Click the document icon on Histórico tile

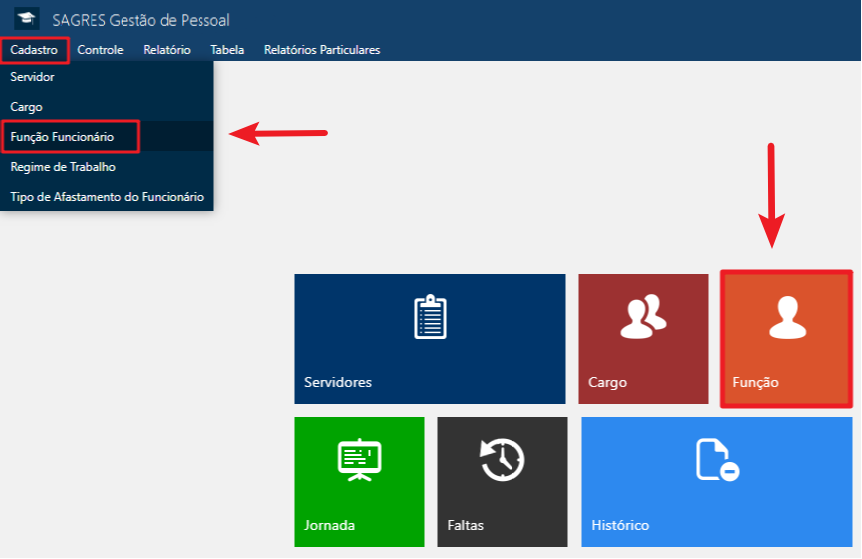[716, 460]
